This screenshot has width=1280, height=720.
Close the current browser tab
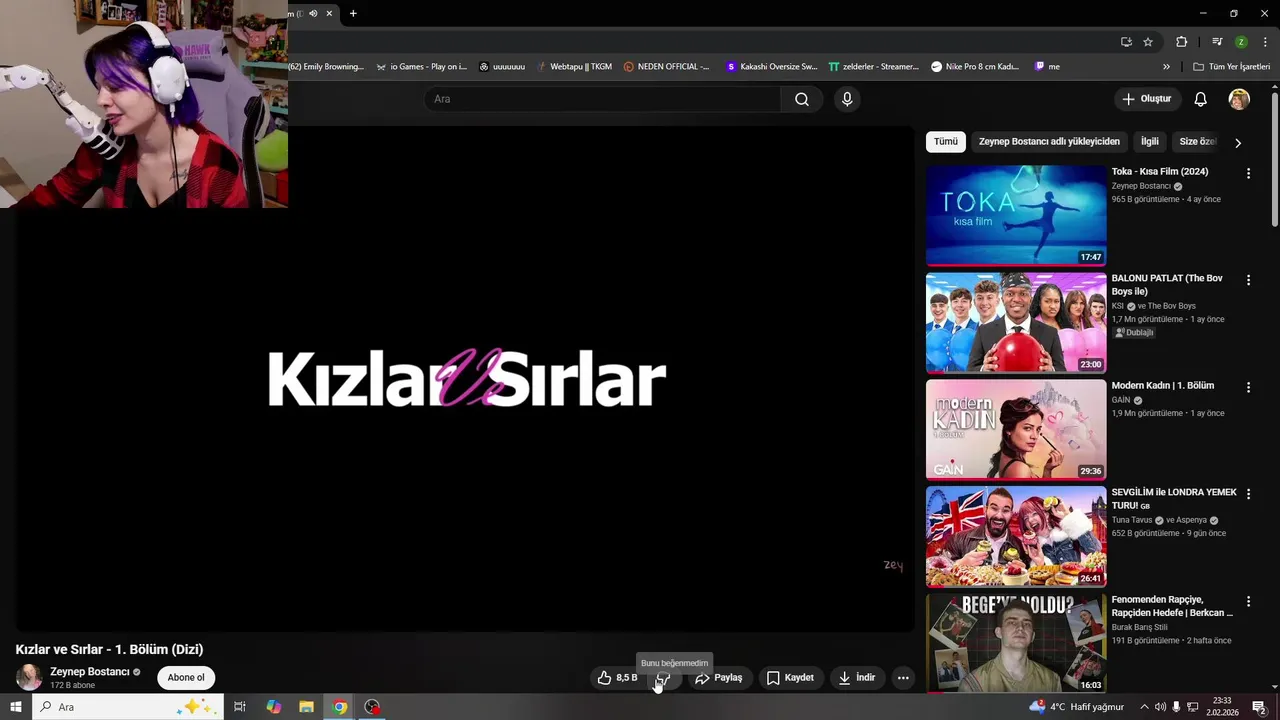pos(329,13)
